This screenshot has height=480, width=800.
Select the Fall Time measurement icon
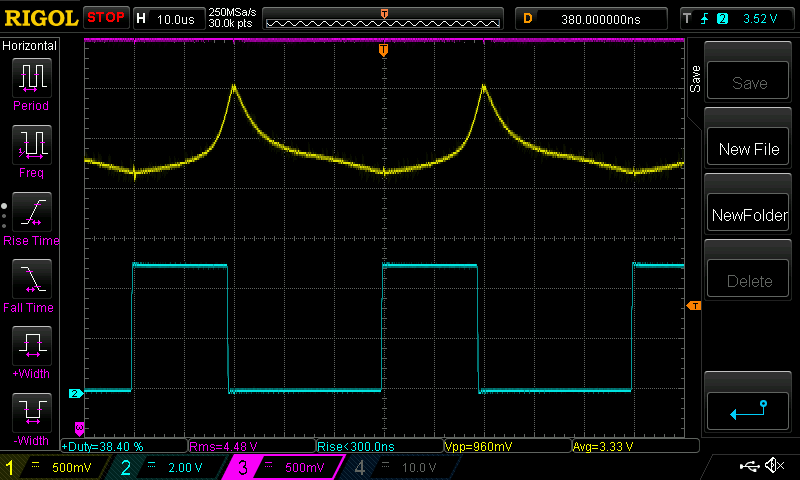click(30, 280)
